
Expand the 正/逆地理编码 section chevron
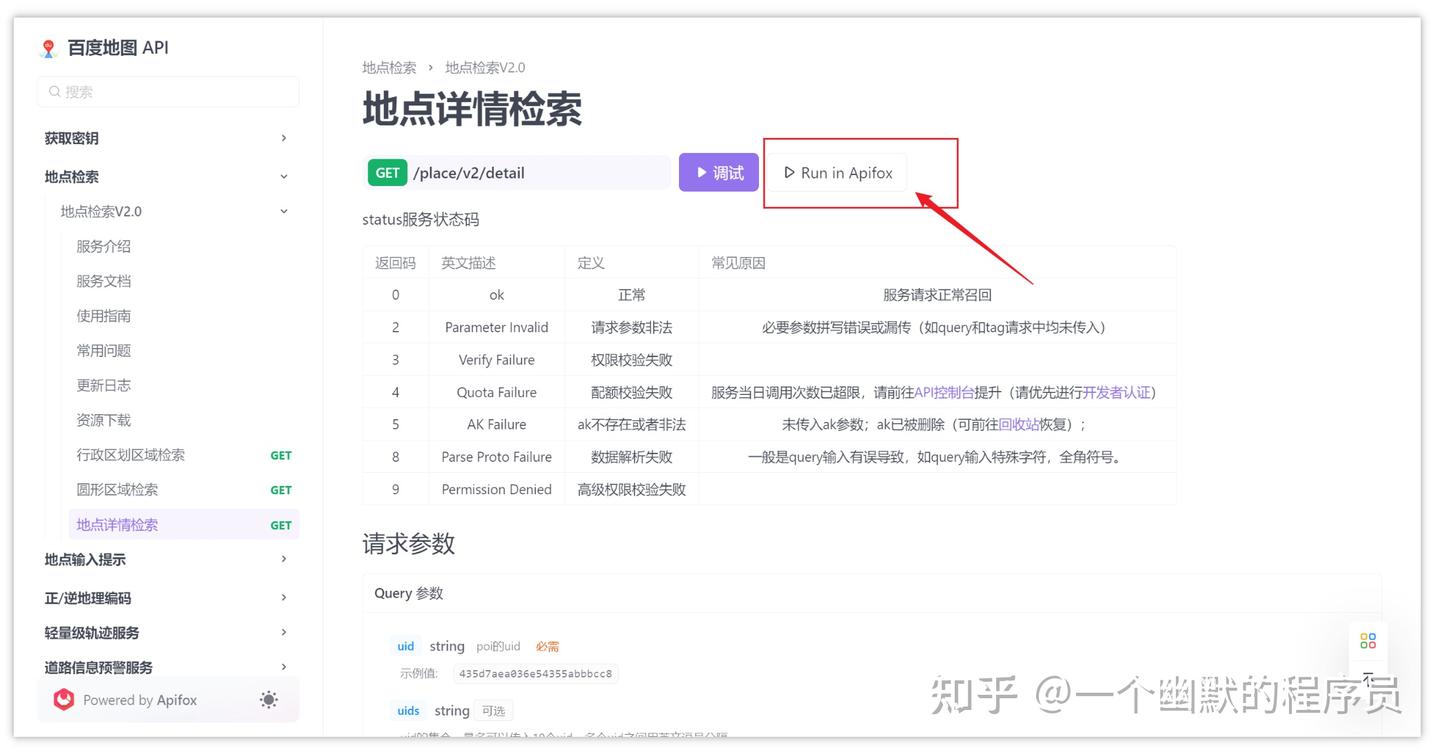coord(284,598)
